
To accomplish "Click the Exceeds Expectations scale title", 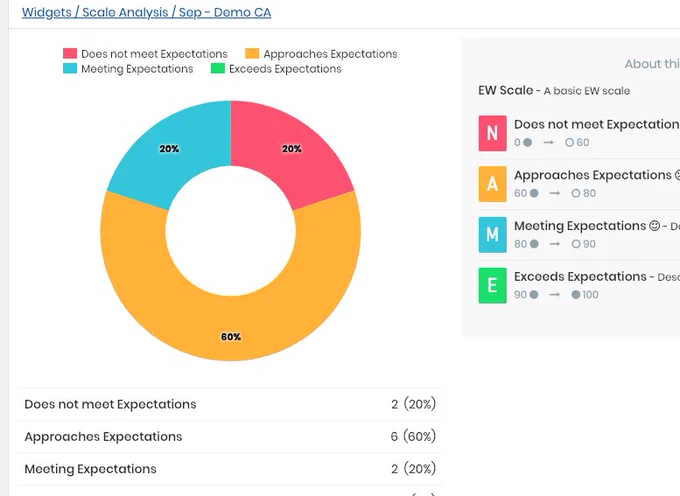I will tap(580, 277).
